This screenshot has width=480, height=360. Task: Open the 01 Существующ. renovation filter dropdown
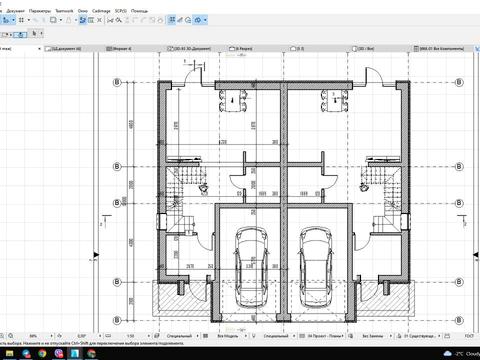pyautogui.click(x=439, y=336)
